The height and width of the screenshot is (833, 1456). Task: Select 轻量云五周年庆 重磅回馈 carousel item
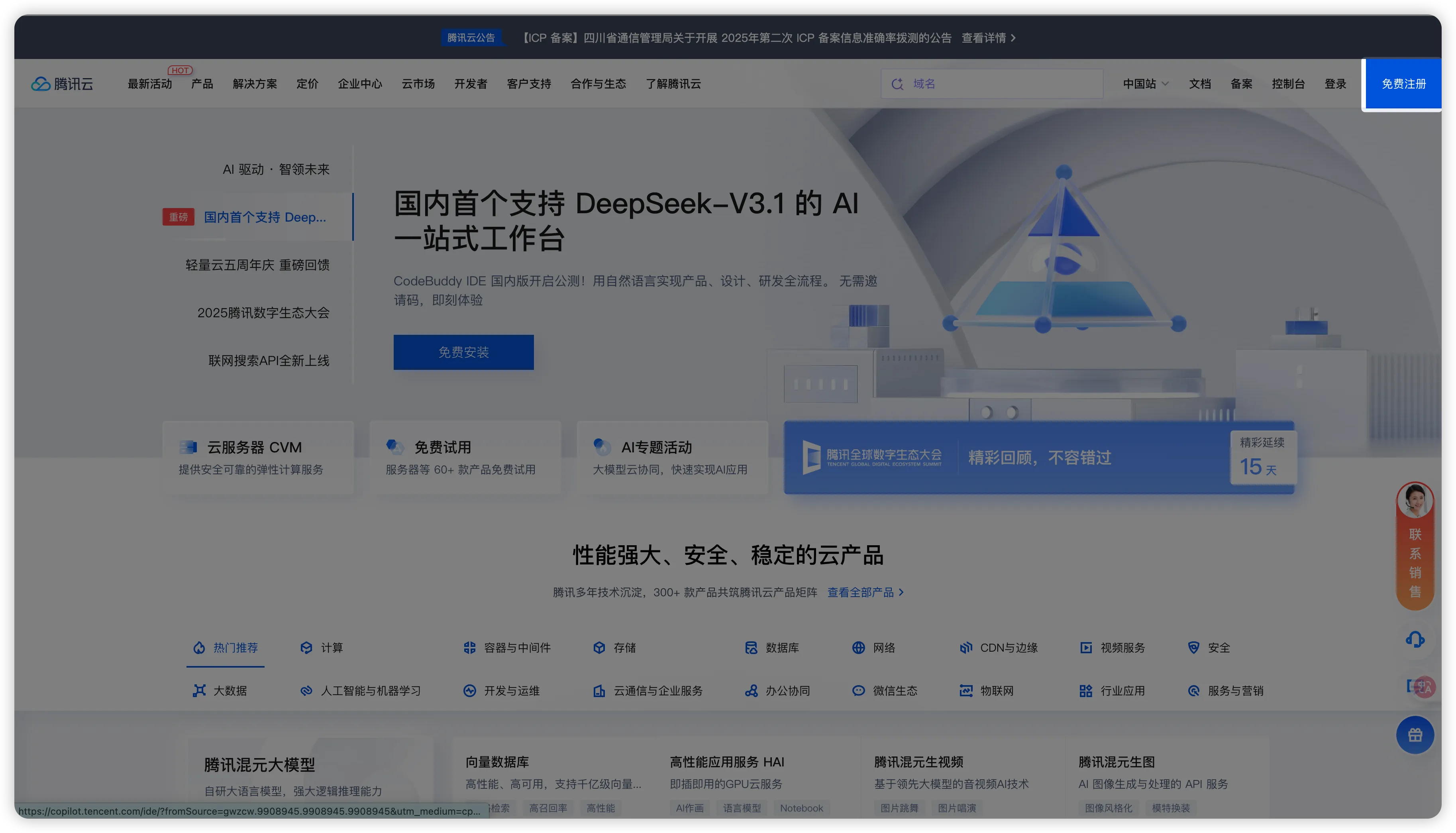click(257, 265)
